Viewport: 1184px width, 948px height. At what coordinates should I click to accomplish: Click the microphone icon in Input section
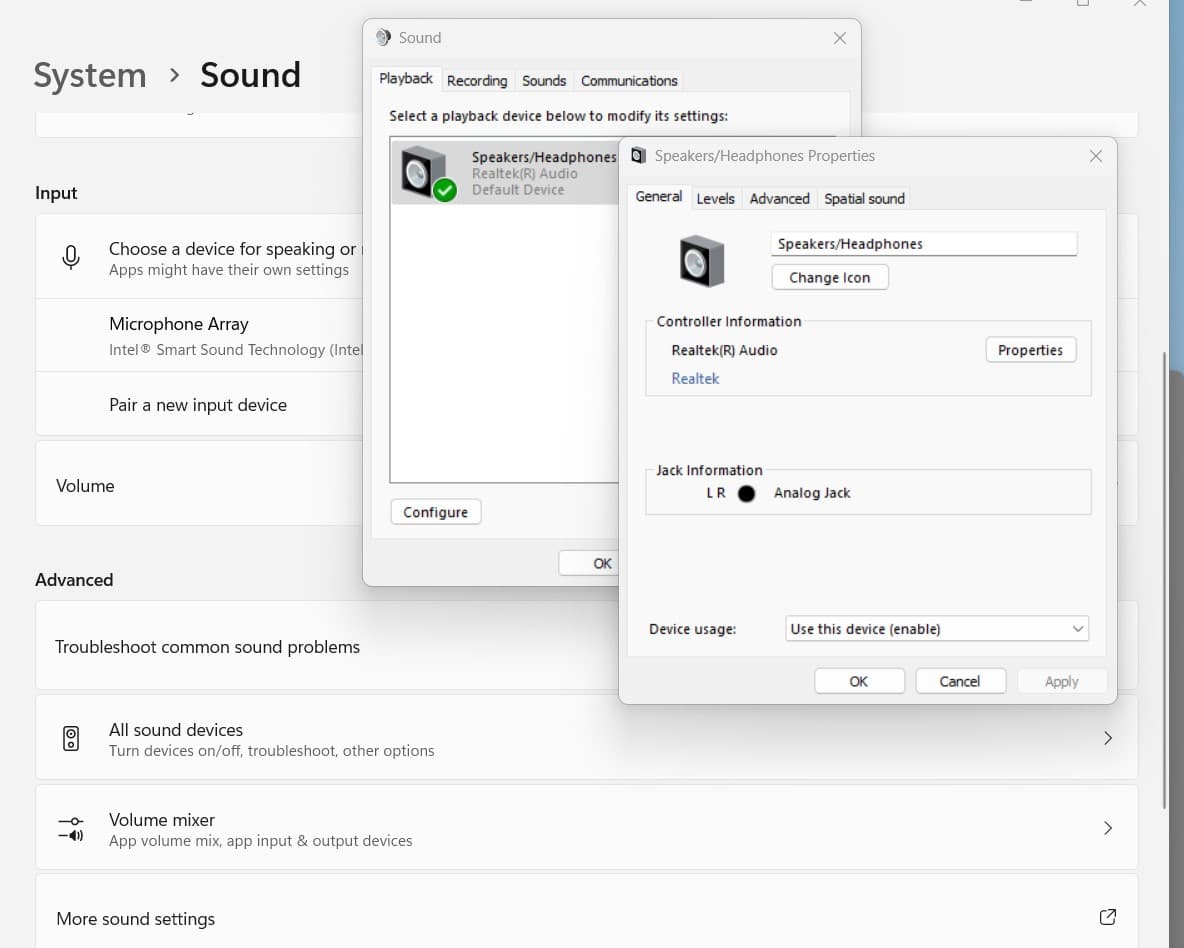click(x=71, y=258)
